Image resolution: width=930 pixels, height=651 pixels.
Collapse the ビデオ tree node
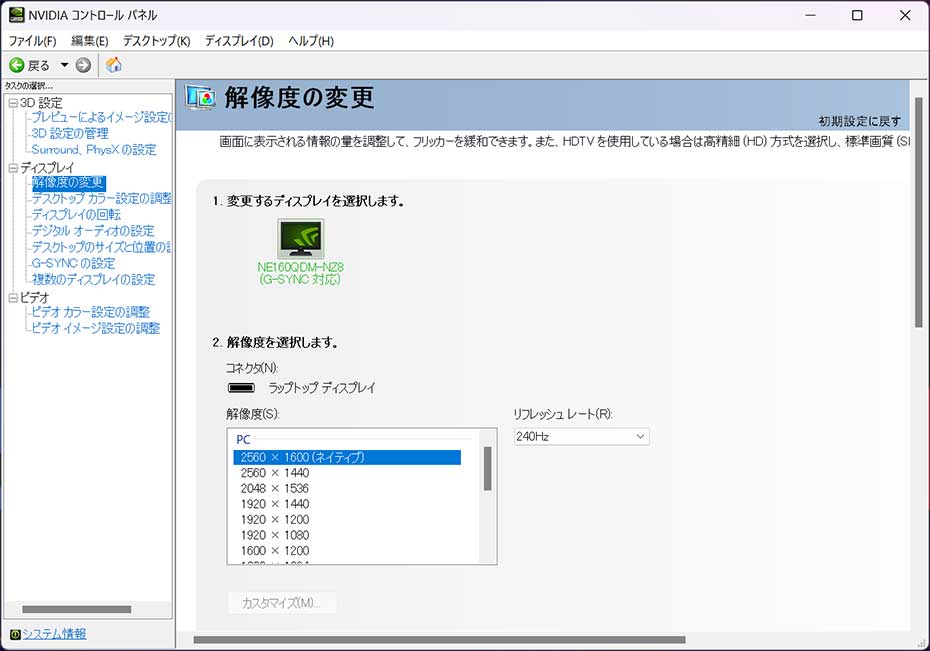click(13, 298)
